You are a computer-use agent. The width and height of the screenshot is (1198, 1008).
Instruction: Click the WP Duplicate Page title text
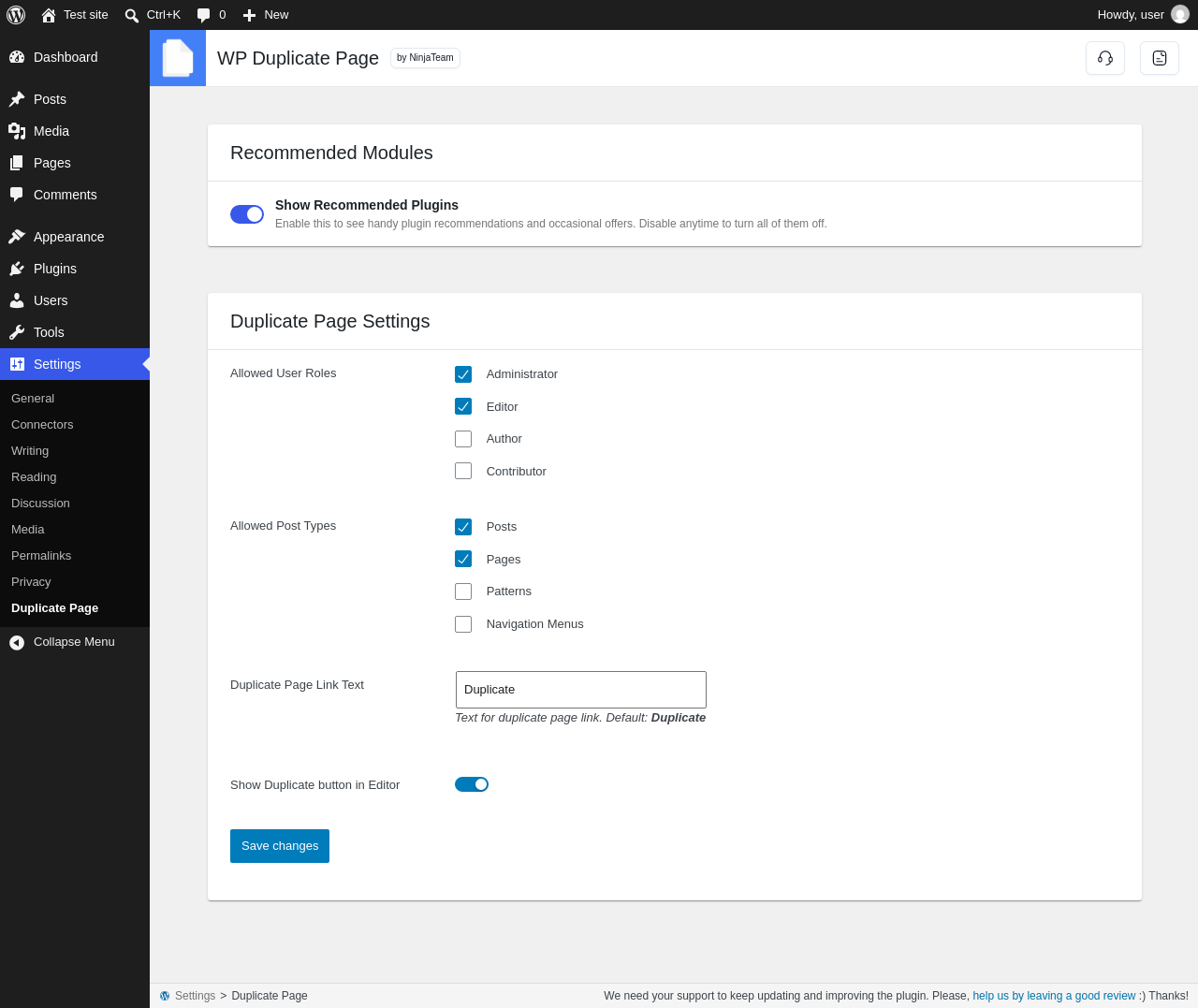pos(298,58)
